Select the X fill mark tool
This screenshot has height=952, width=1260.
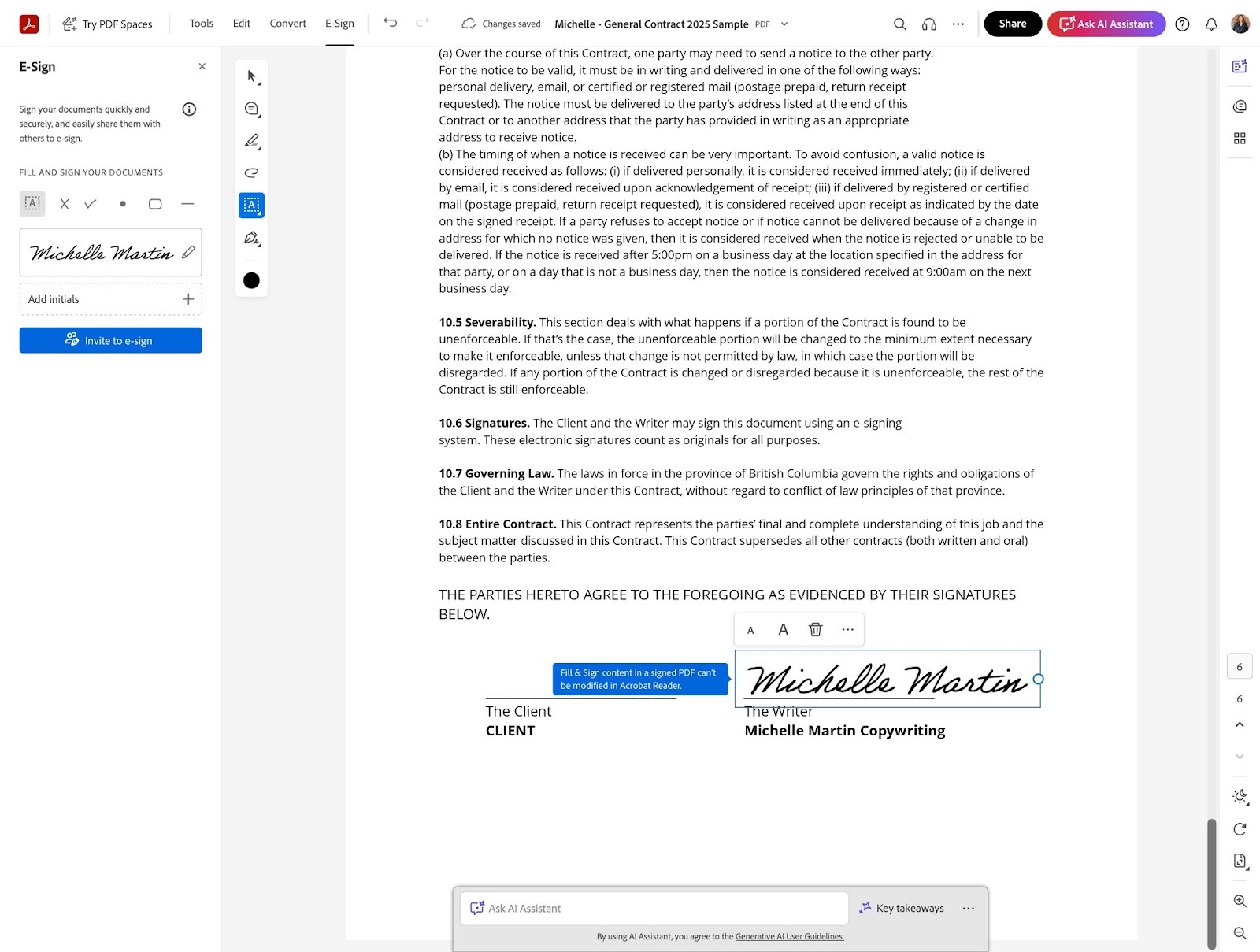[65, 203]
